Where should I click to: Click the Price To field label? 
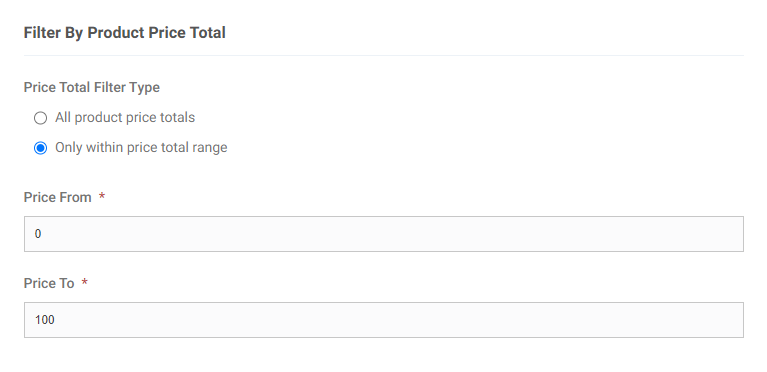[x=48, y=283]
